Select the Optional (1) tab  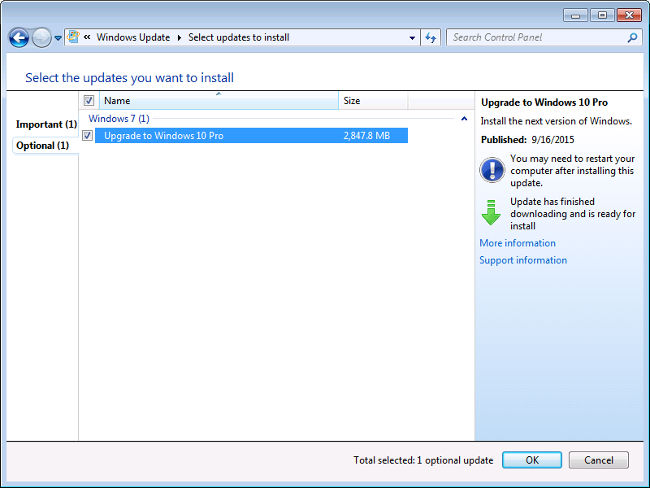(43, 146)
